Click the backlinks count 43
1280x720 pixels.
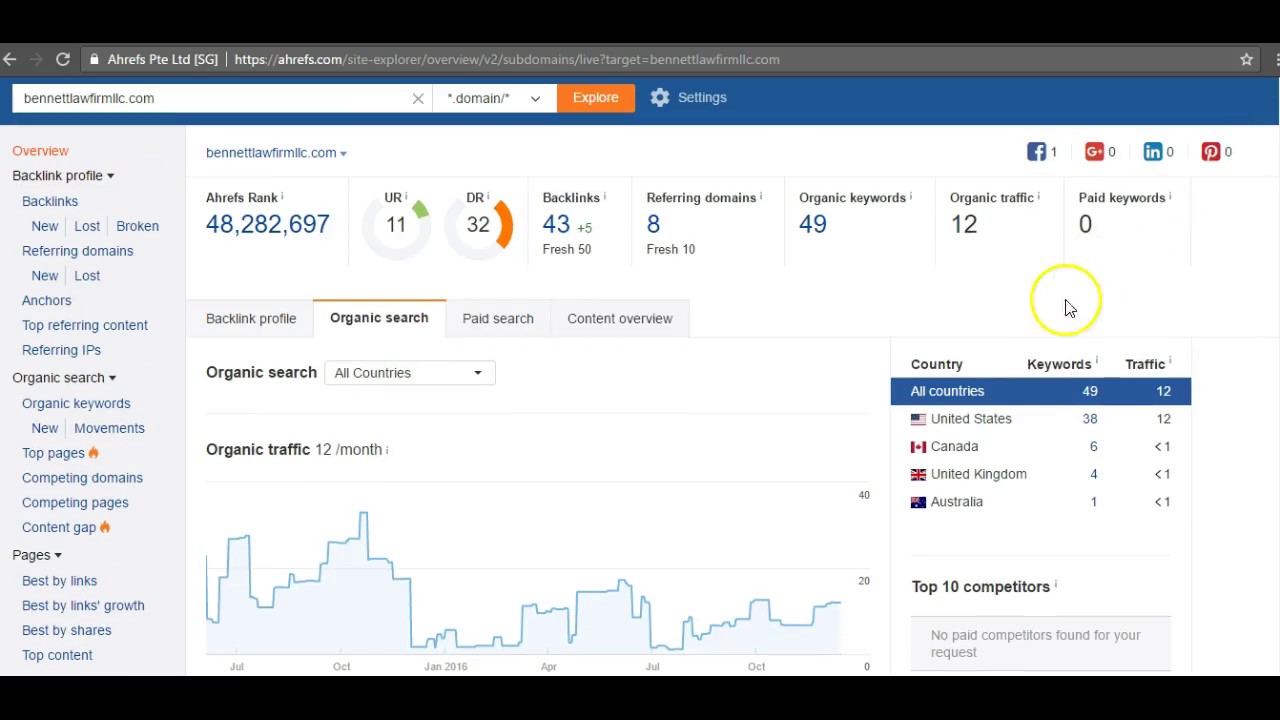pyautogui.click(x=556, y=225)
